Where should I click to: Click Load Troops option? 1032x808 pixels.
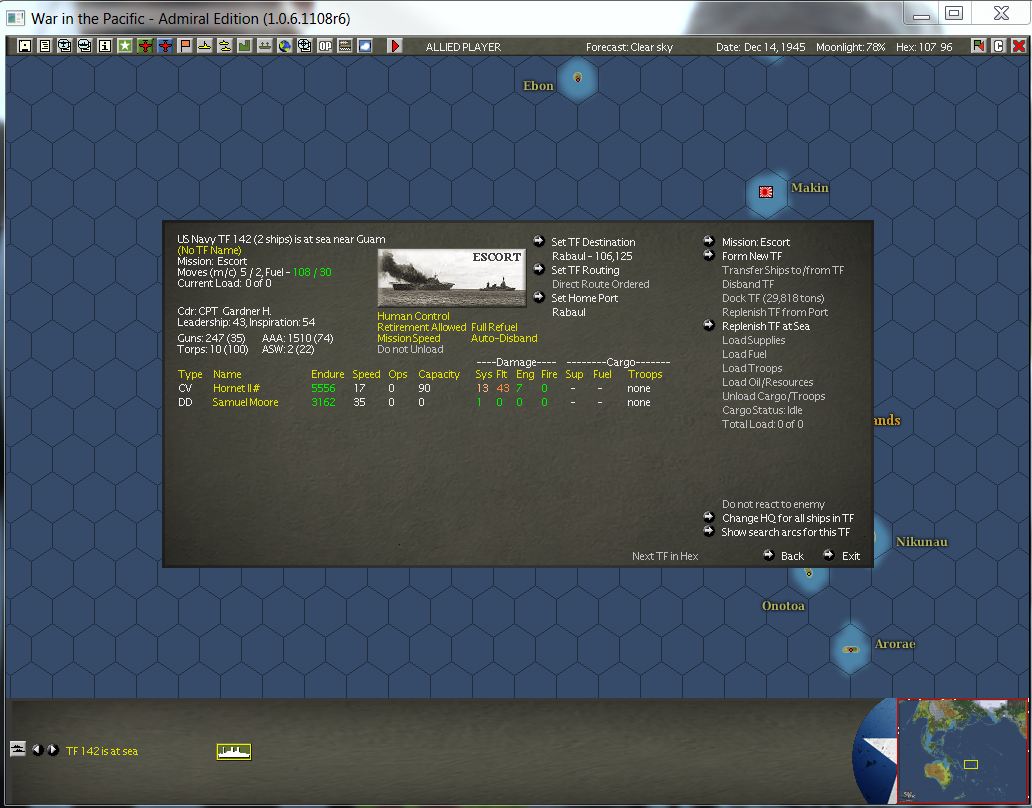(752, 368)
